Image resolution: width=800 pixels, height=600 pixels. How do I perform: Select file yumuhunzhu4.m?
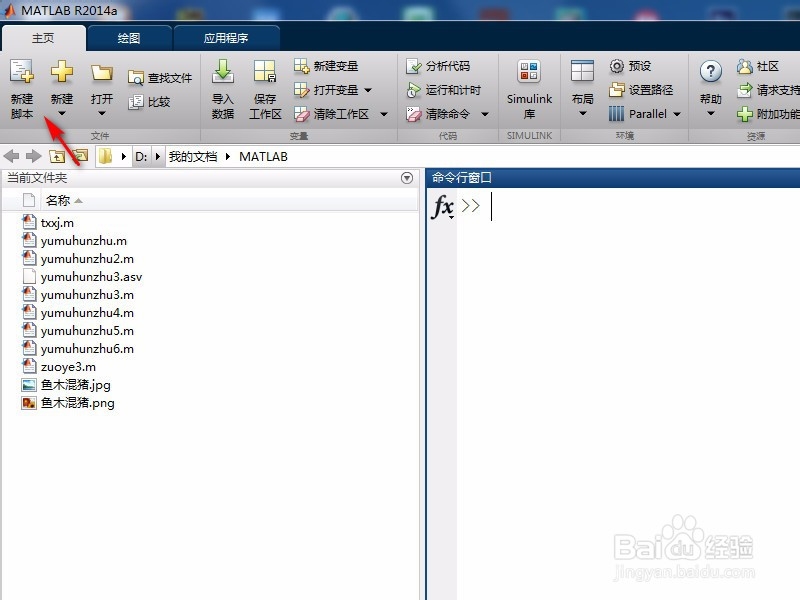[87, 313]
